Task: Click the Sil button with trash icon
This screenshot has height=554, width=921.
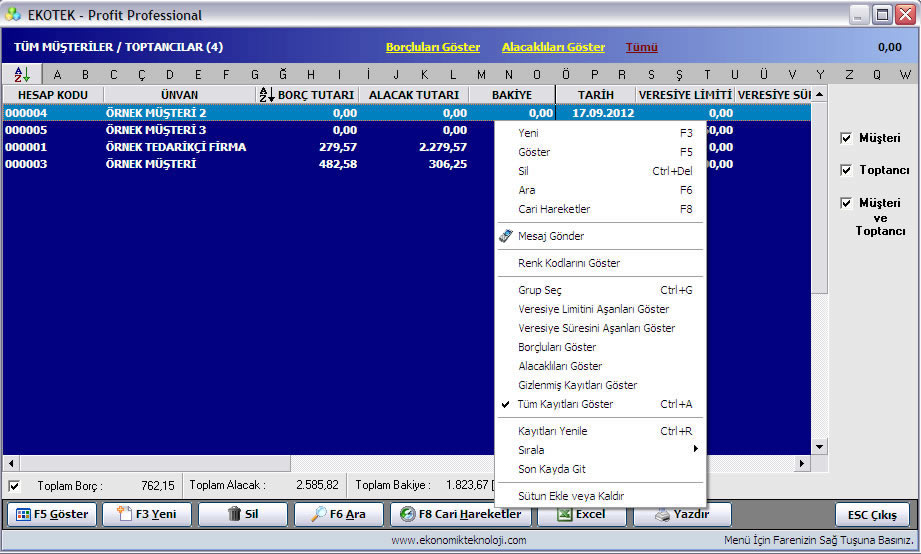Action: coord(243,514)
